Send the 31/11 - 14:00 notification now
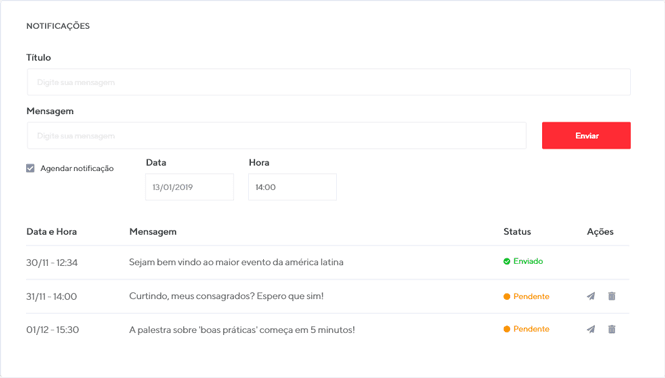 pos(591,296)
